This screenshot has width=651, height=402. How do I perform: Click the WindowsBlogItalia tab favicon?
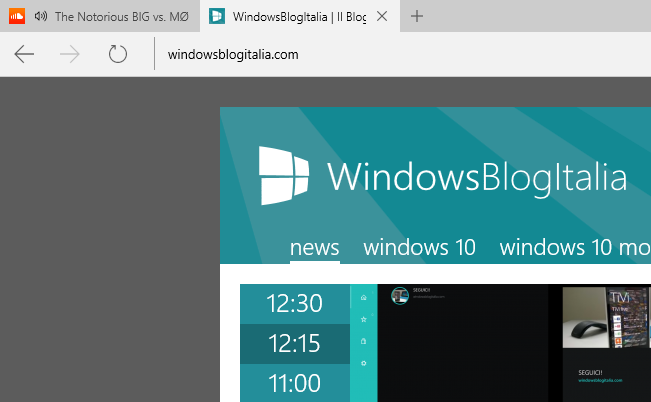tap(217, 16)
